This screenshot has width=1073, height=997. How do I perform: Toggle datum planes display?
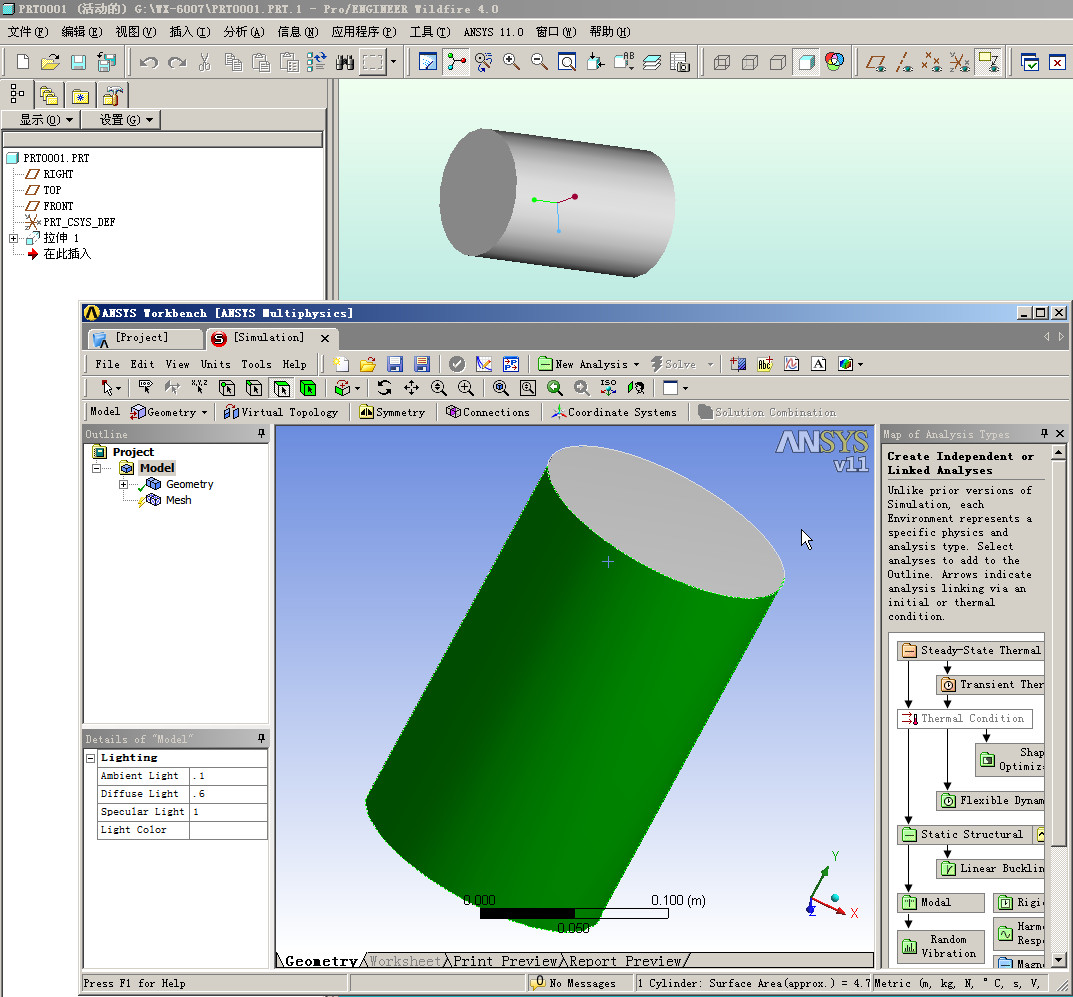pos(876,62)
